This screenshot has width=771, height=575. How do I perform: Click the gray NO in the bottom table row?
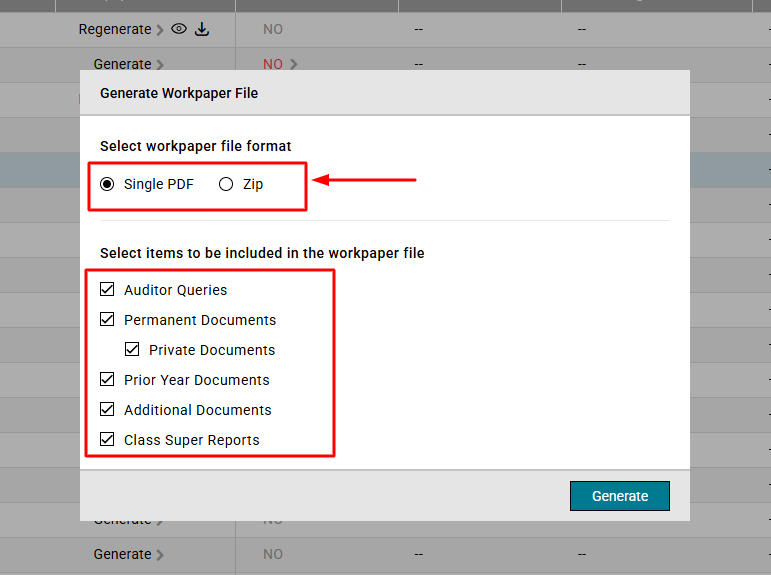(x=273, y=554)
